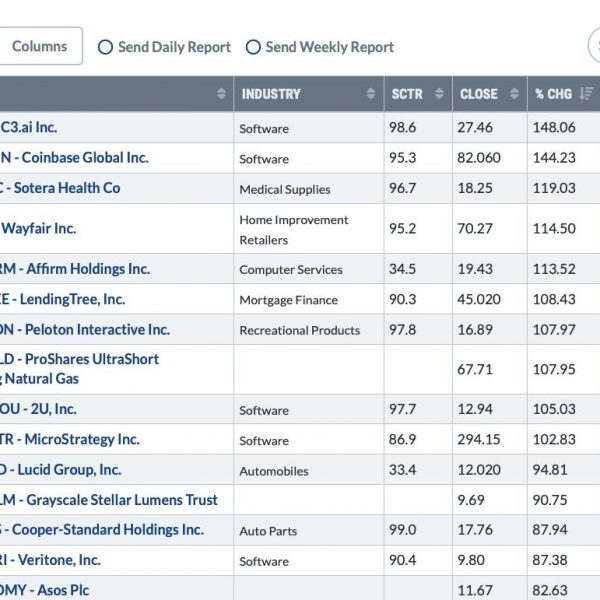The image size is (600, 600).
Task: Open Affirm Holdings Inc. link
Action: pos(75,269)
